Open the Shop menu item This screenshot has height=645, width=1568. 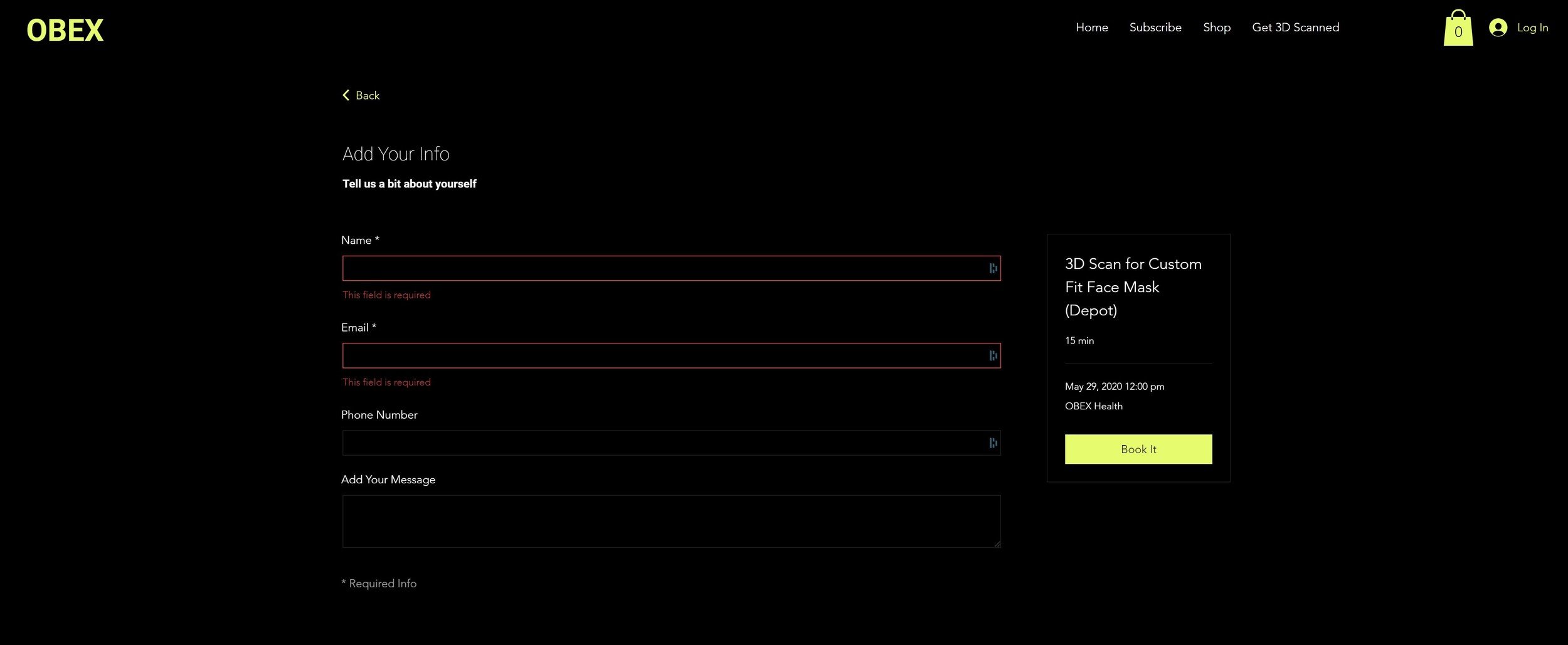coord(1217,28)
